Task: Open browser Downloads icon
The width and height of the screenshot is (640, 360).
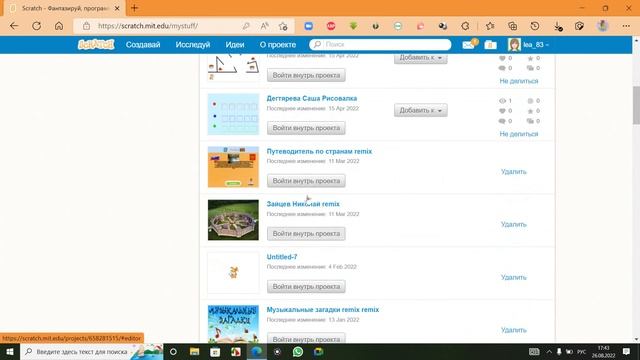Action: tap(557, 26)
